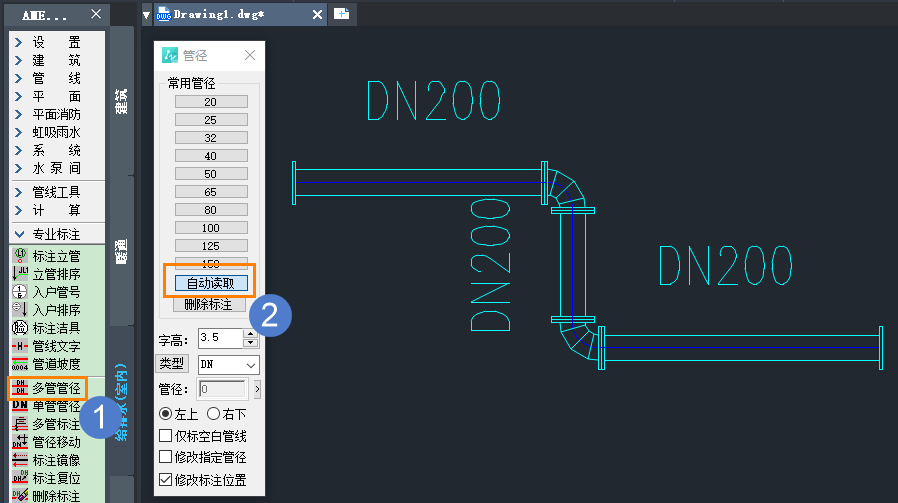Select the 右下 radio button
Image resolution: width=898 pixels, height=503 pixels.
point(214,414)
